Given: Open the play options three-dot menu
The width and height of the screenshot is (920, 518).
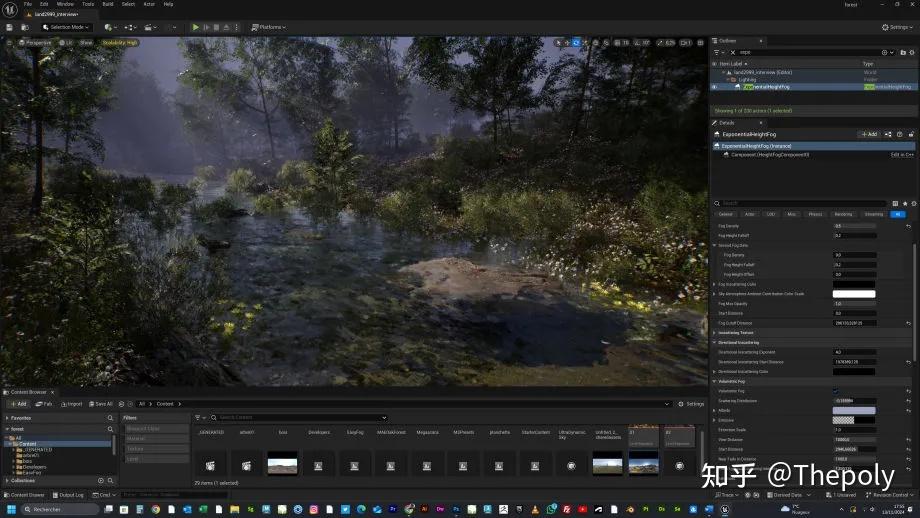Looking at the screenshot, I should [236, 27].
